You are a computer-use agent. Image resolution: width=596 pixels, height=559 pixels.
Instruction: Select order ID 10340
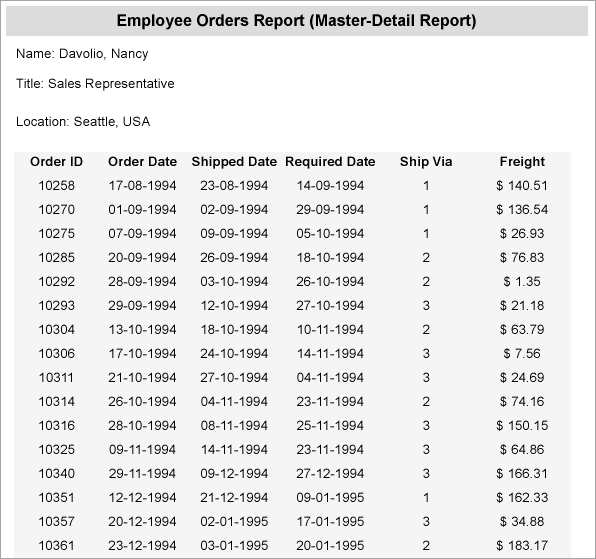pos(57,473)
